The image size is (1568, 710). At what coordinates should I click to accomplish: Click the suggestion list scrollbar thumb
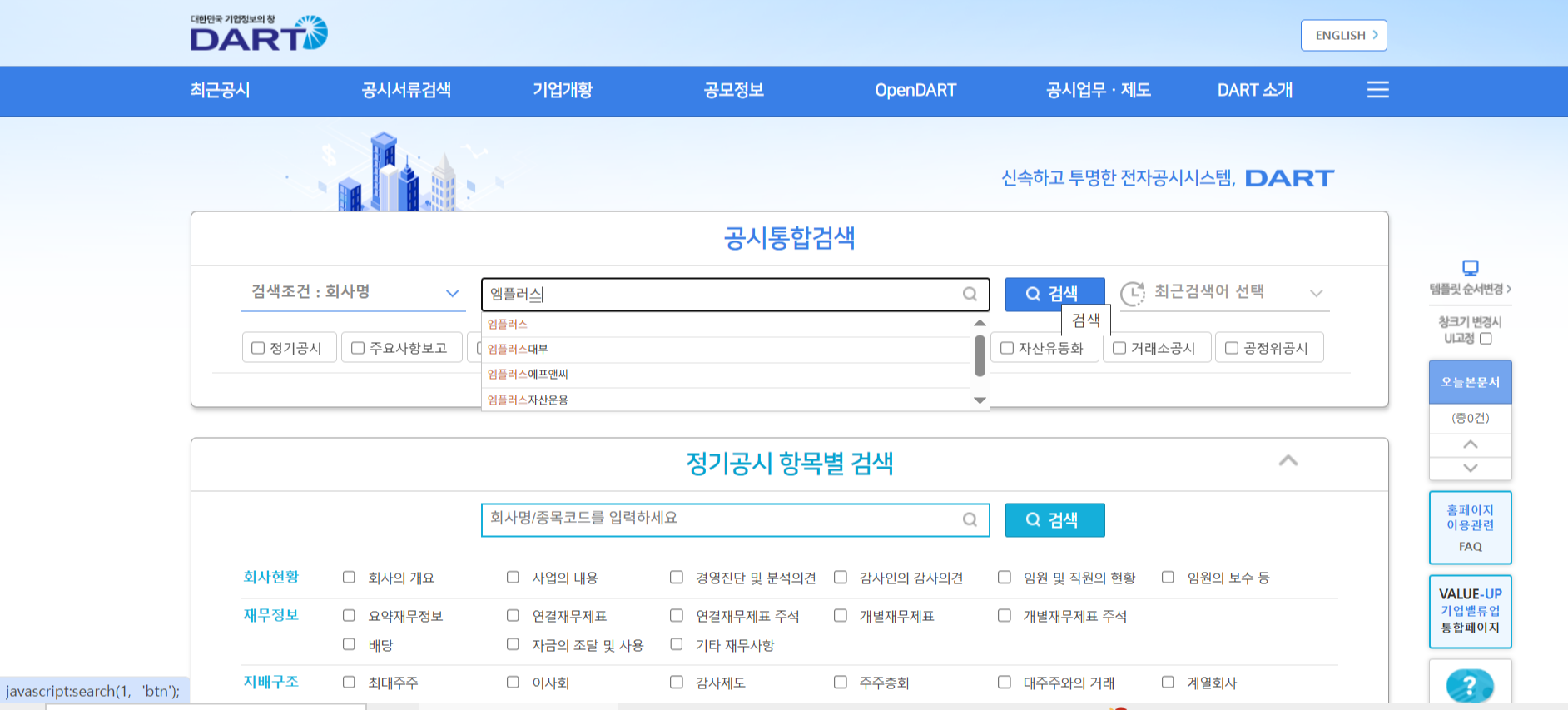[980, 355]
